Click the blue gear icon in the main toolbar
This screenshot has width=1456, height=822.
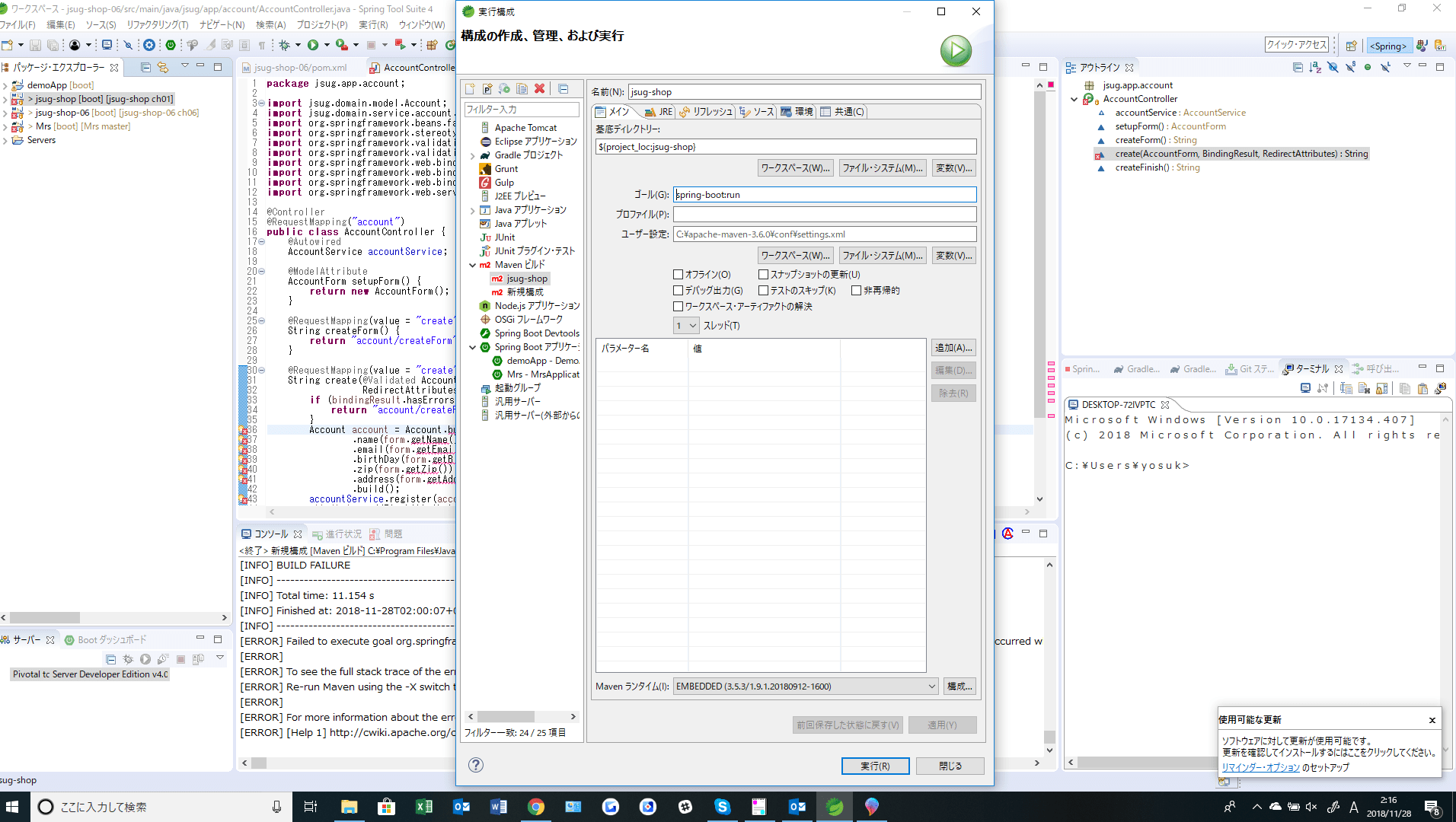(x=149, y=46)
